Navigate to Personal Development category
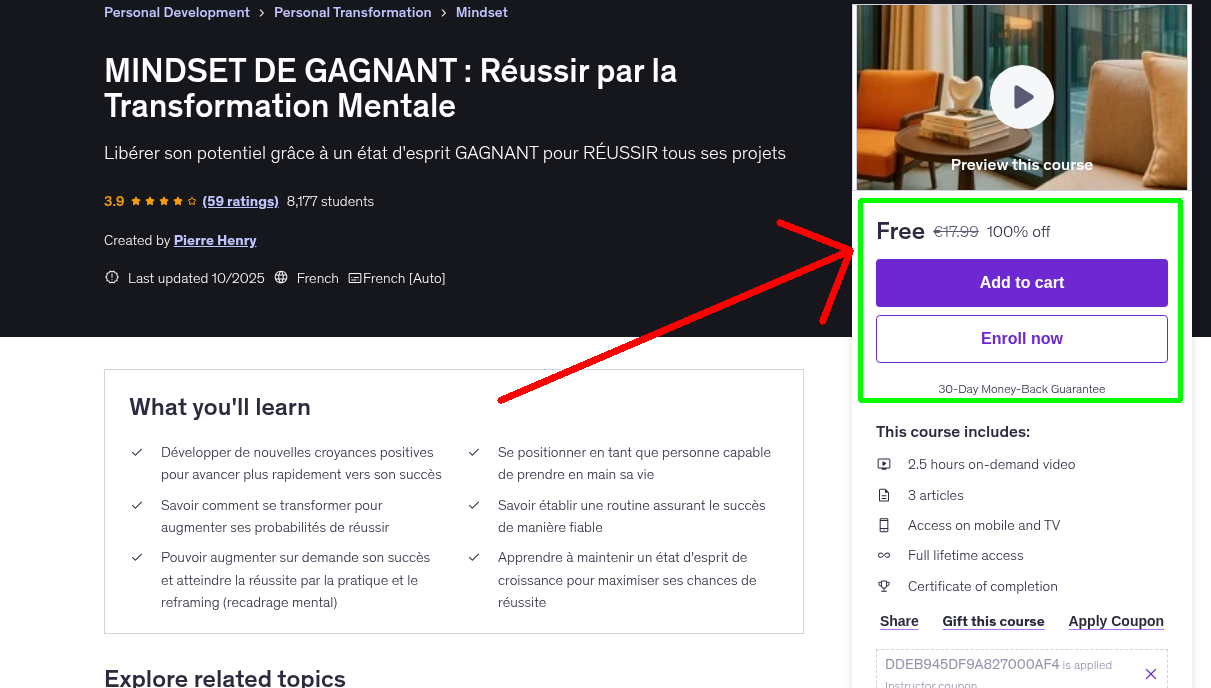Screen dimensions: 1211x688 pos(176,12)
